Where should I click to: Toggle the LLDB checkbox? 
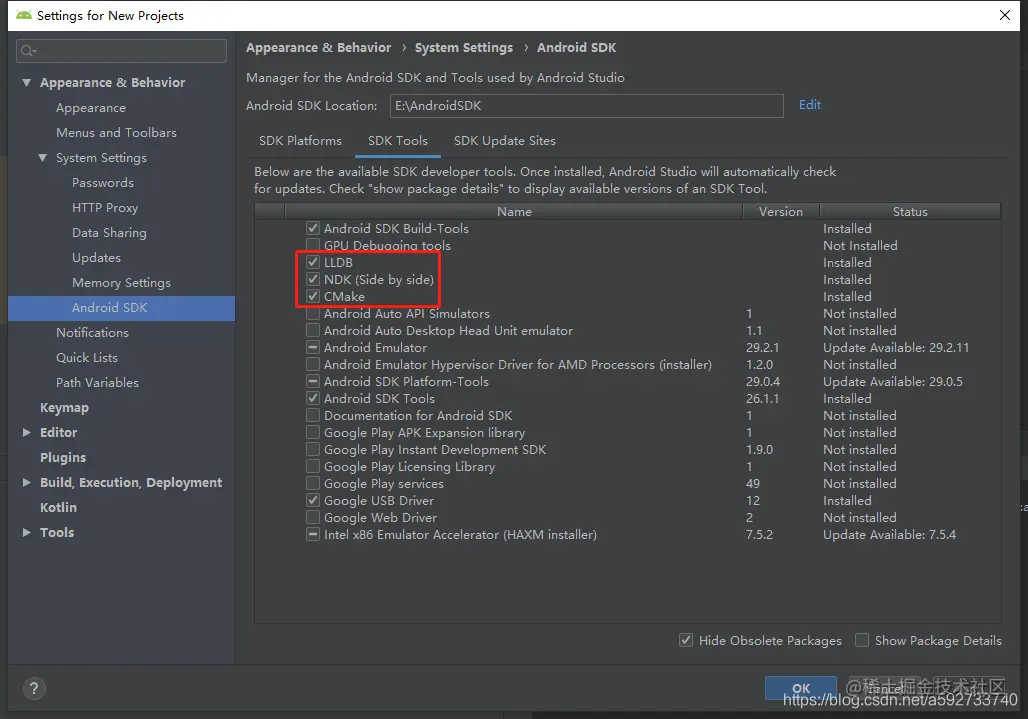coord(313,262)
